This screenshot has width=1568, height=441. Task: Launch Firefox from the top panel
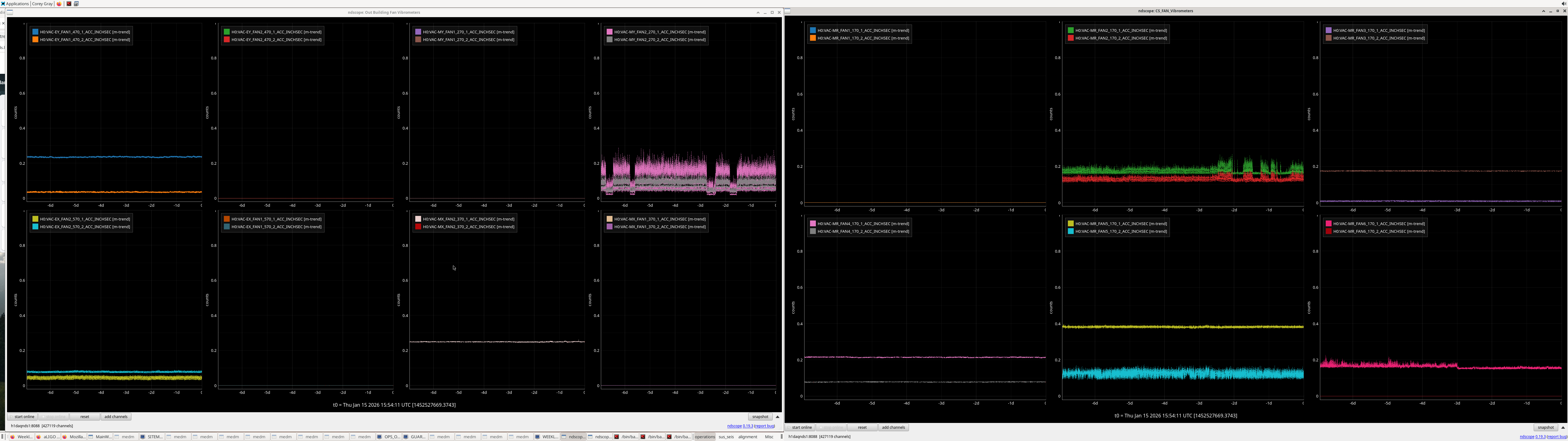[x=59, y=4]
